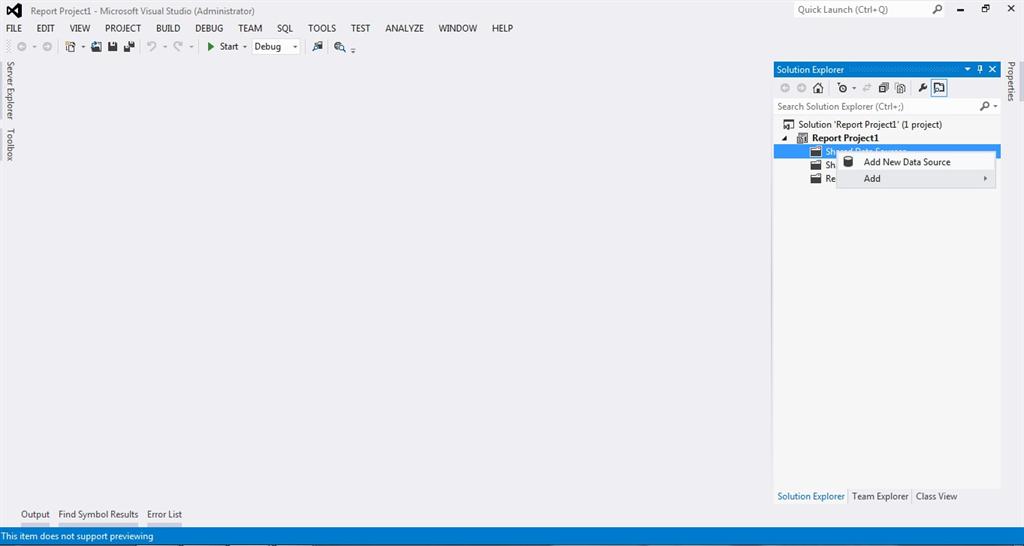
Task: Open the BUILD menu
Action: coord(168,29)
